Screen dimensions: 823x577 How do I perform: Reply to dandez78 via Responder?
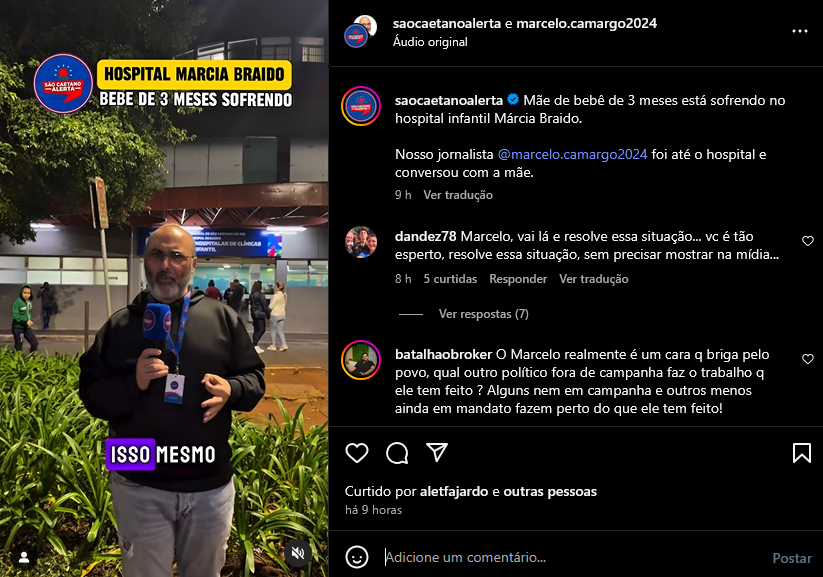(x=518, y=279)
